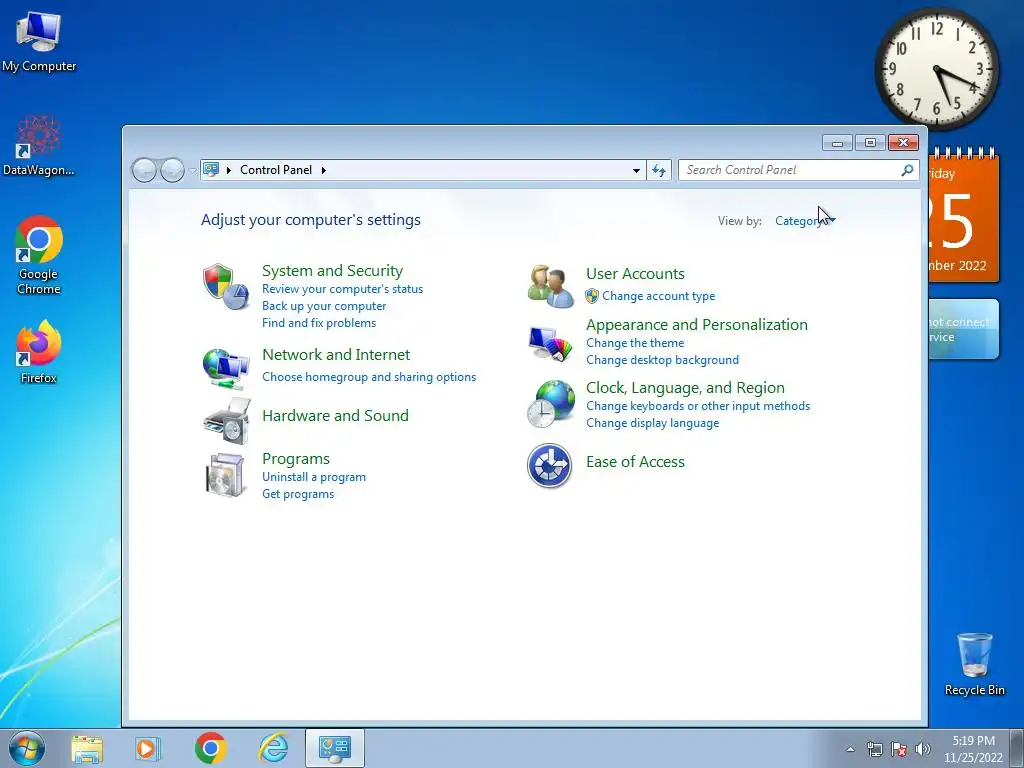This screenshot has width=1024, height=768.
Task: Click the Control Panel breadcrumb label
Action: tap(276, 170)
